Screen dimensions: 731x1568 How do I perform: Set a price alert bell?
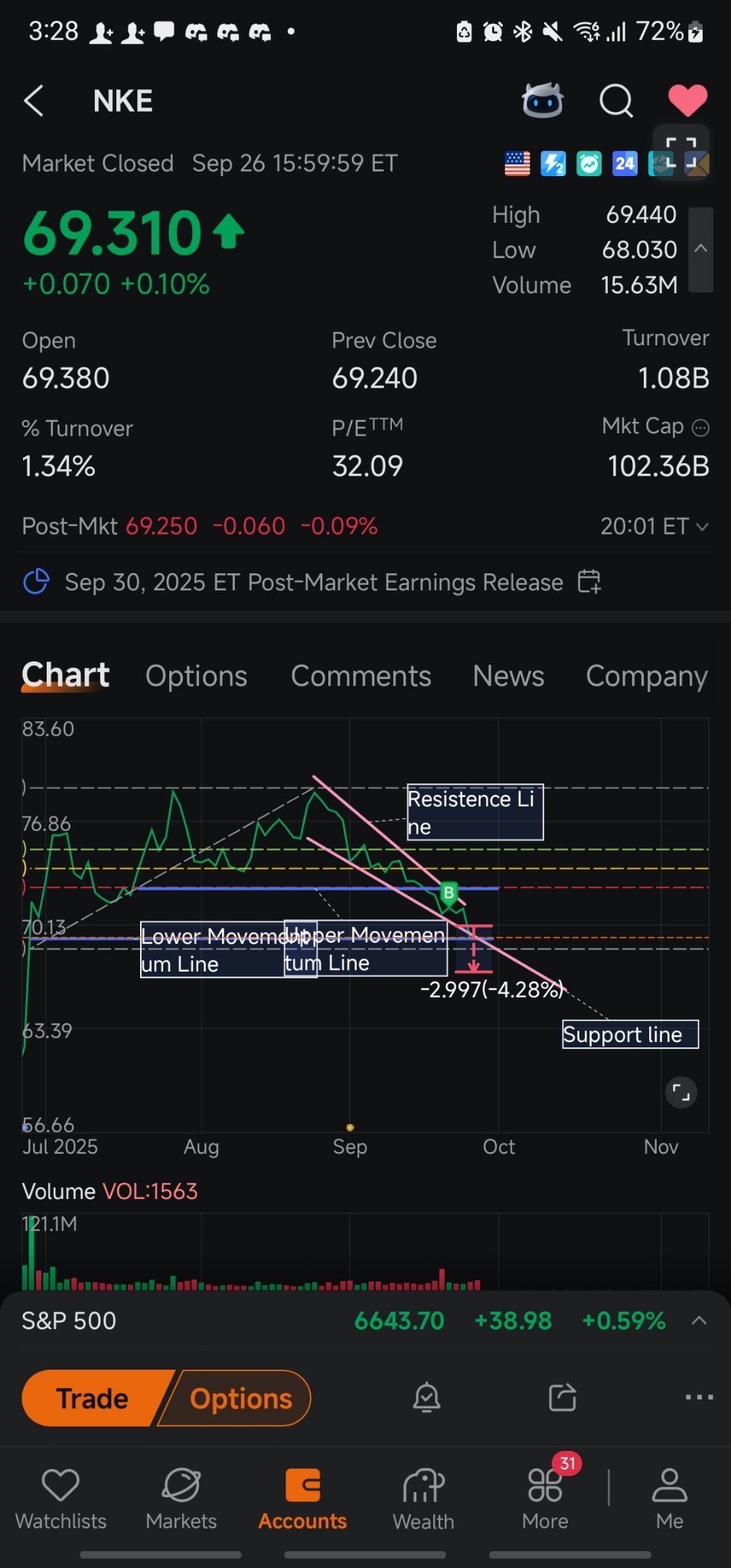[x=426, y=1398]
